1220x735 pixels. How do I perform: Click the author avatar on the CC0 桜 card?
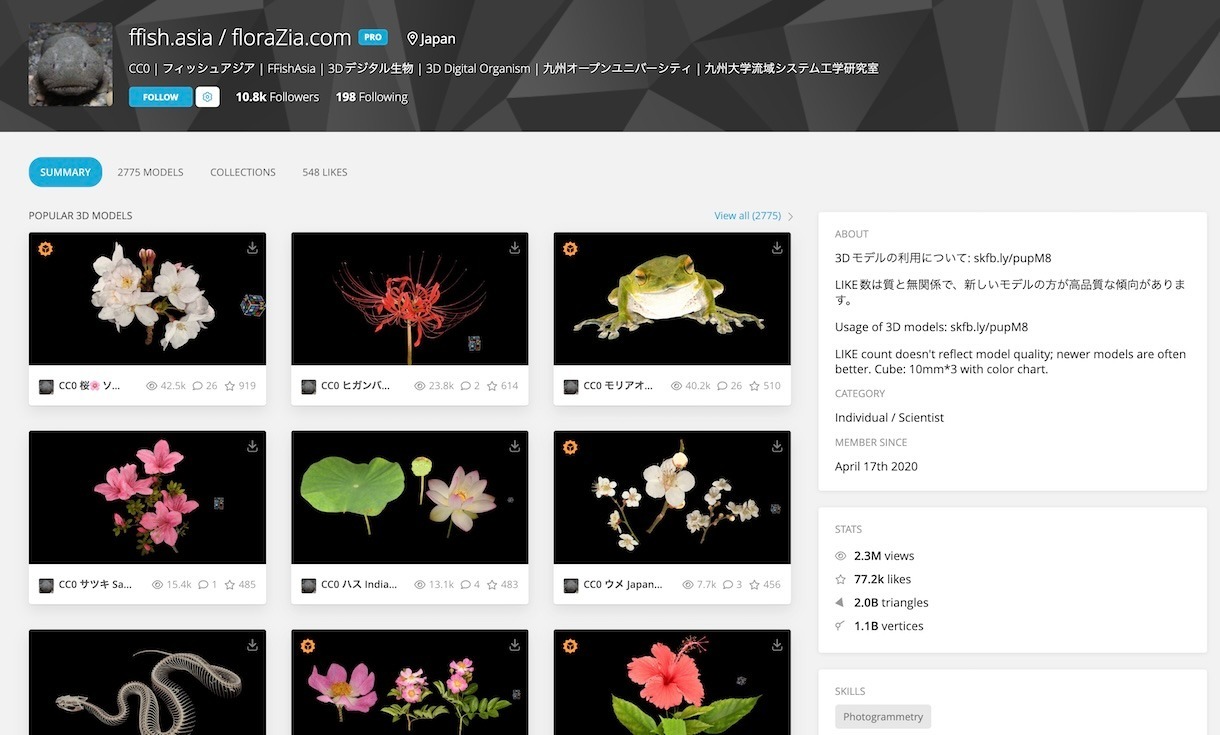pyautogui.click(x=46, y=386)
